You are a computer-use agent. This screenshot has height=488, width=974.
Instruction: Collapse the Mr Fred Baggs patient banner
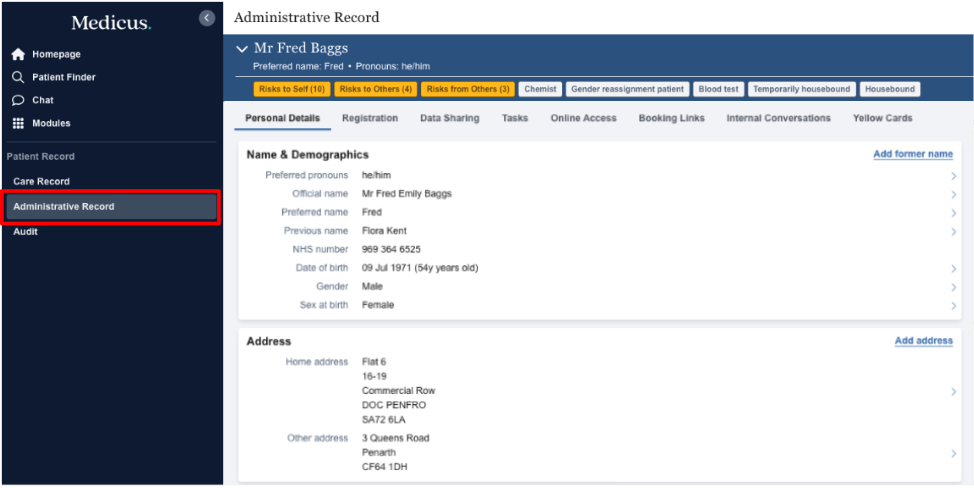241,49
